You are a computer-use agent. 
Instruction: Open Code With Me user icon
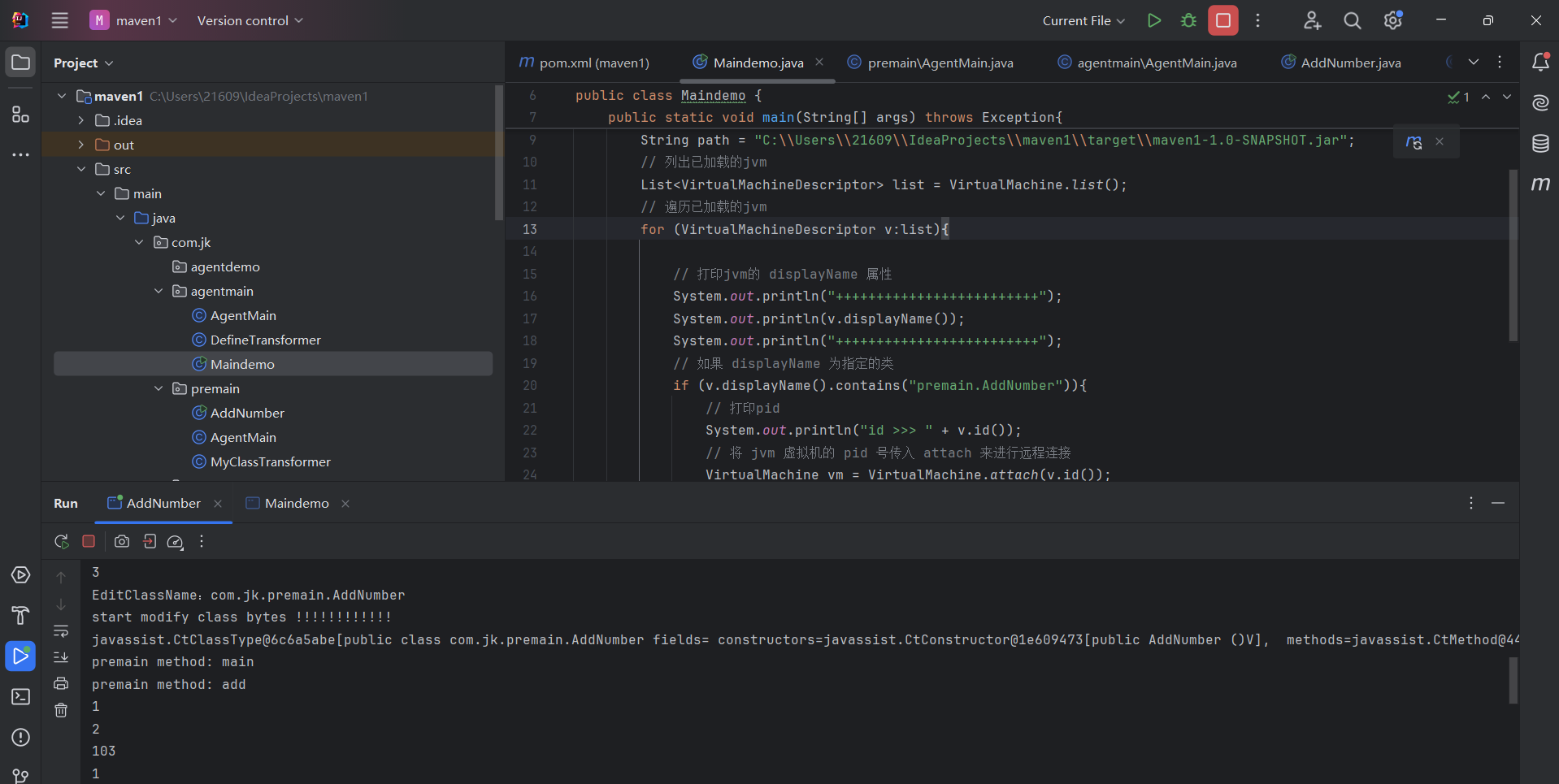click(x=1312, y=20)
